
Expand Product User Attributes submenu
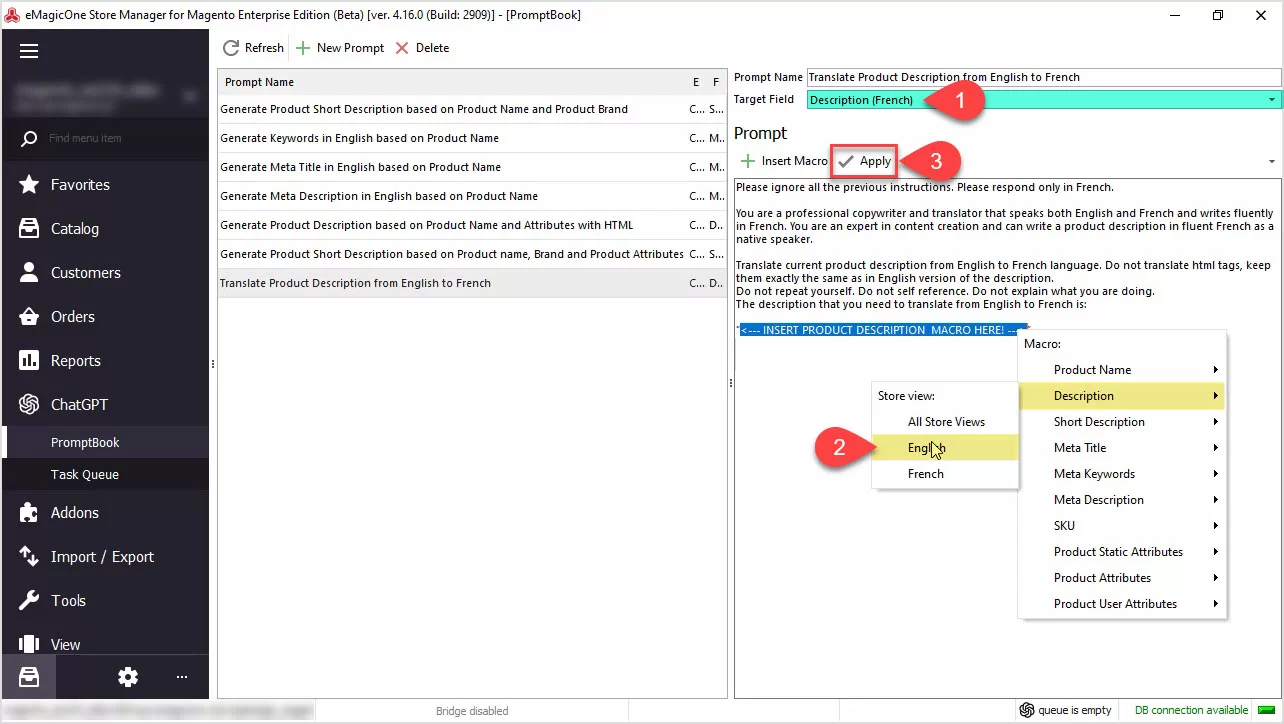(1121, 604)
